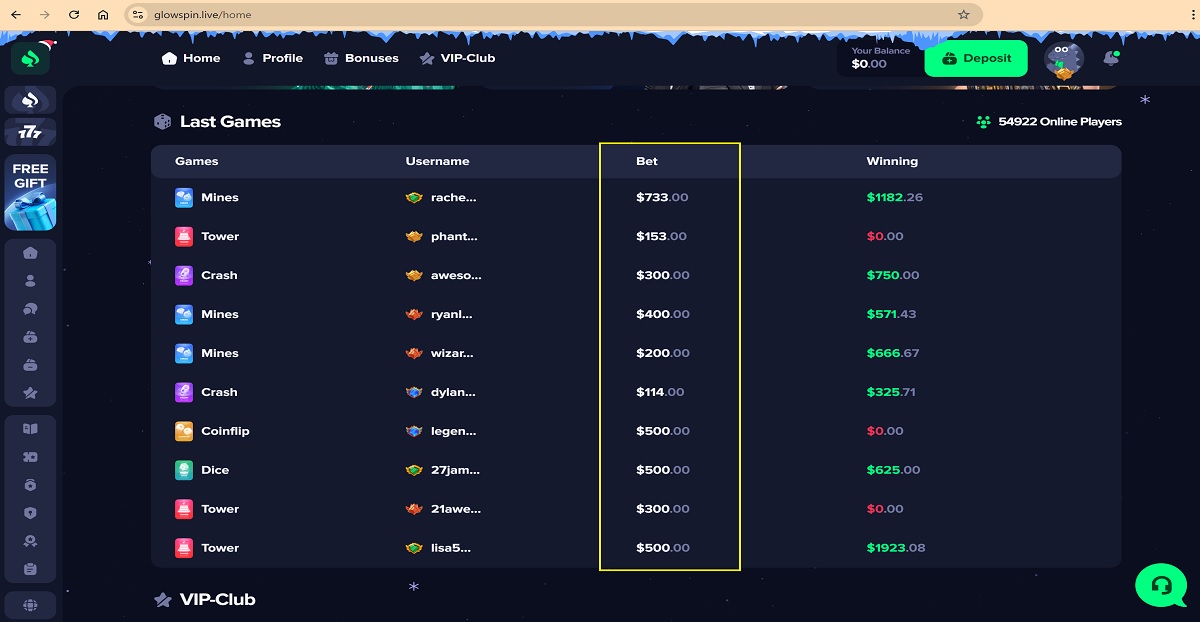Open the dinosaur user avatar
Viewport: 1200px width, 622px height.
click(x=1063, y=60)
